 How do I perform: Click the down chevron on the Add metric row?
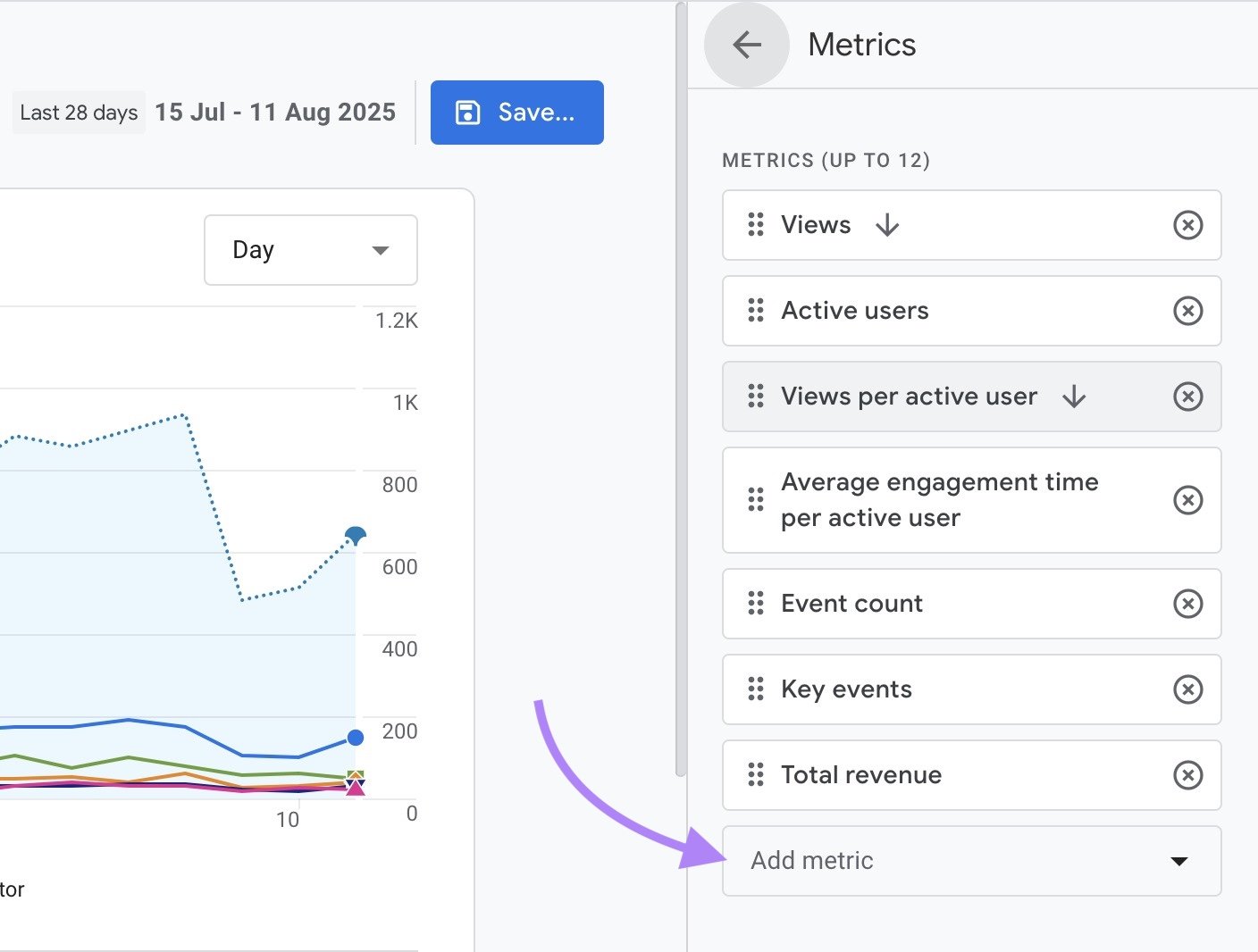1178,860
